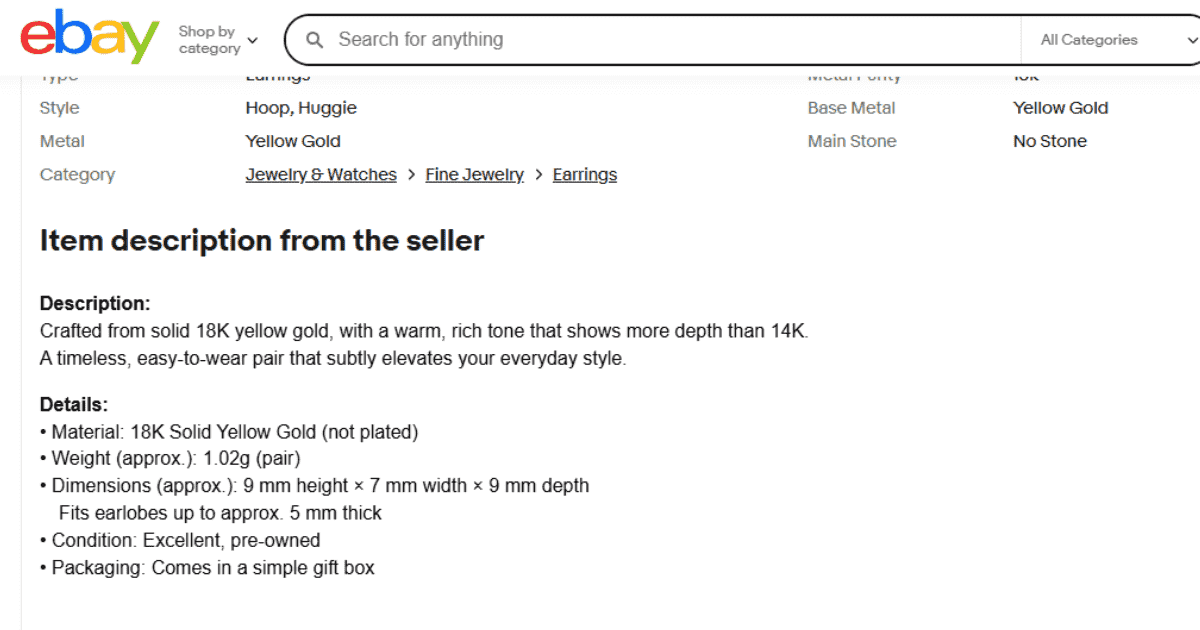This screenshot has width=1200, height=630.
Task: Select the Hoop, Huggie style value
Action: click(301, 108)
